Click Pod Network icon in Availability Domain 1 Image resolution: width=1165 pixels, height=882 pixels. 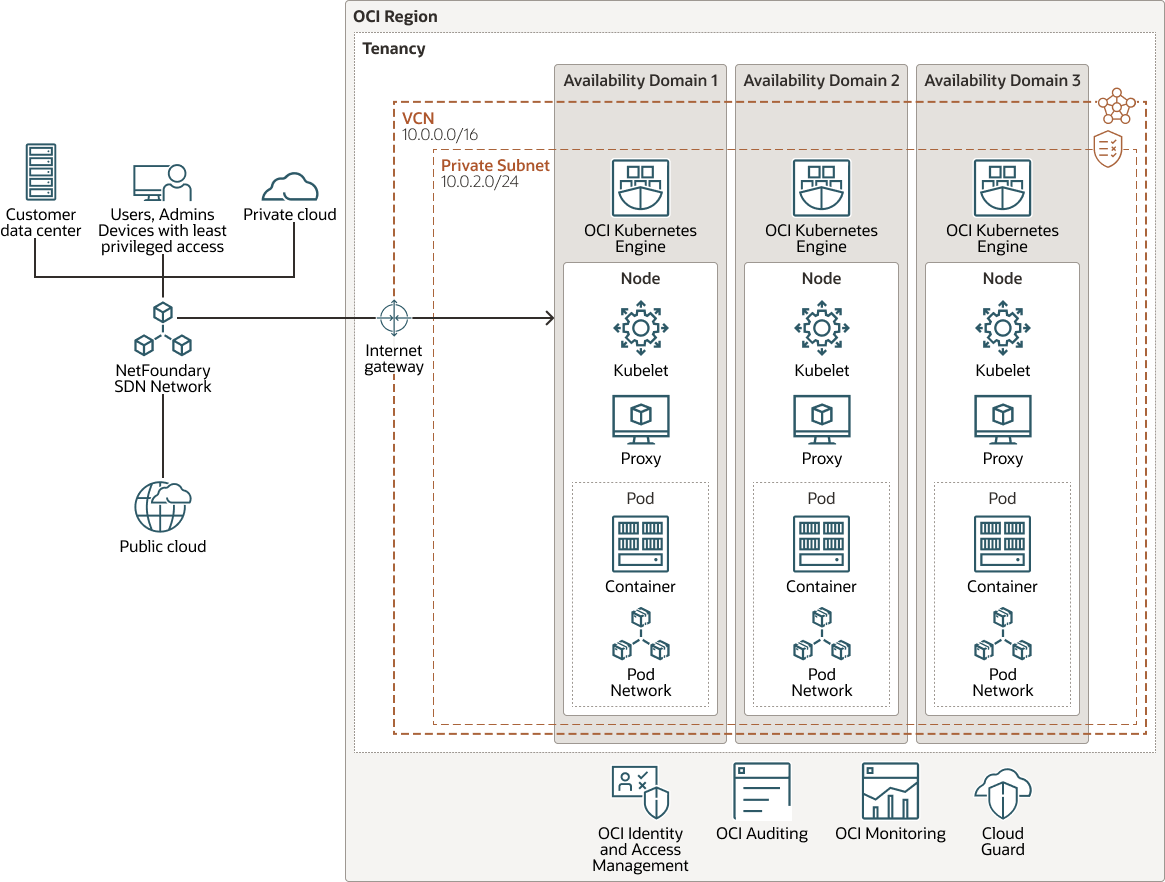click(640, 635)
